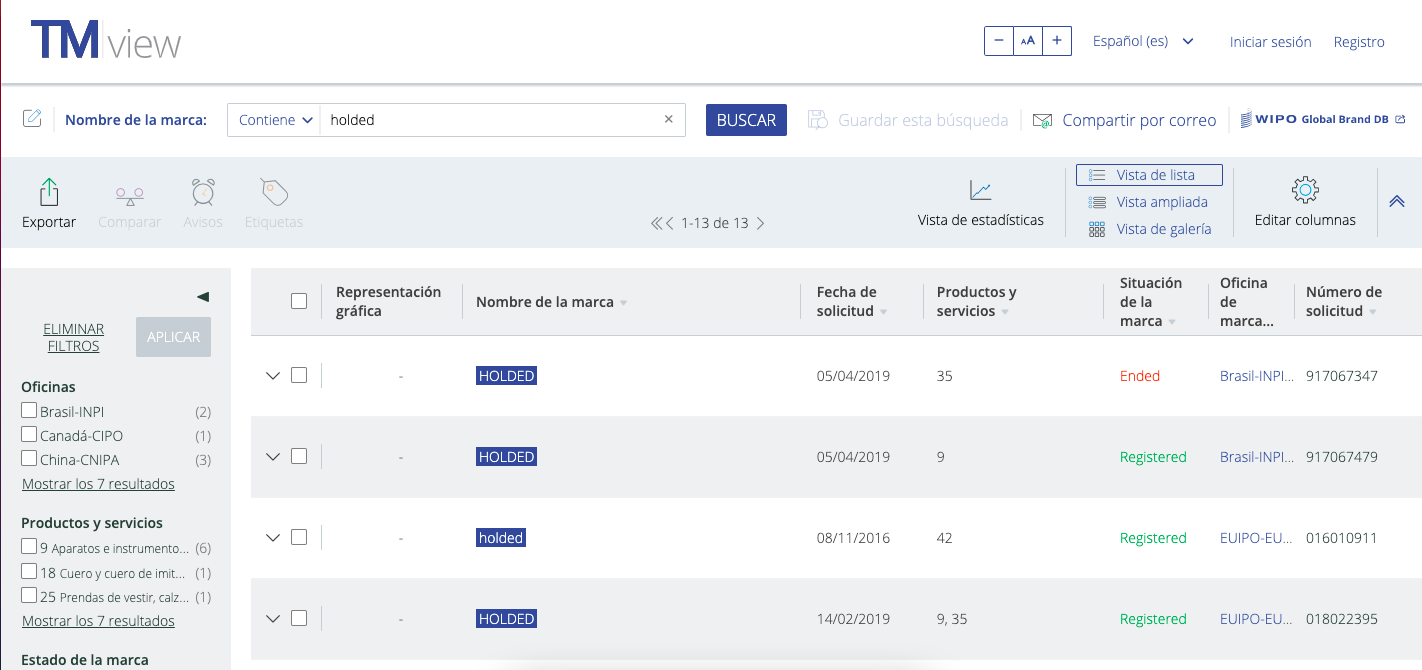
Task: Enable the China-CNIPA filter checkbox
Action: [28, 461]
